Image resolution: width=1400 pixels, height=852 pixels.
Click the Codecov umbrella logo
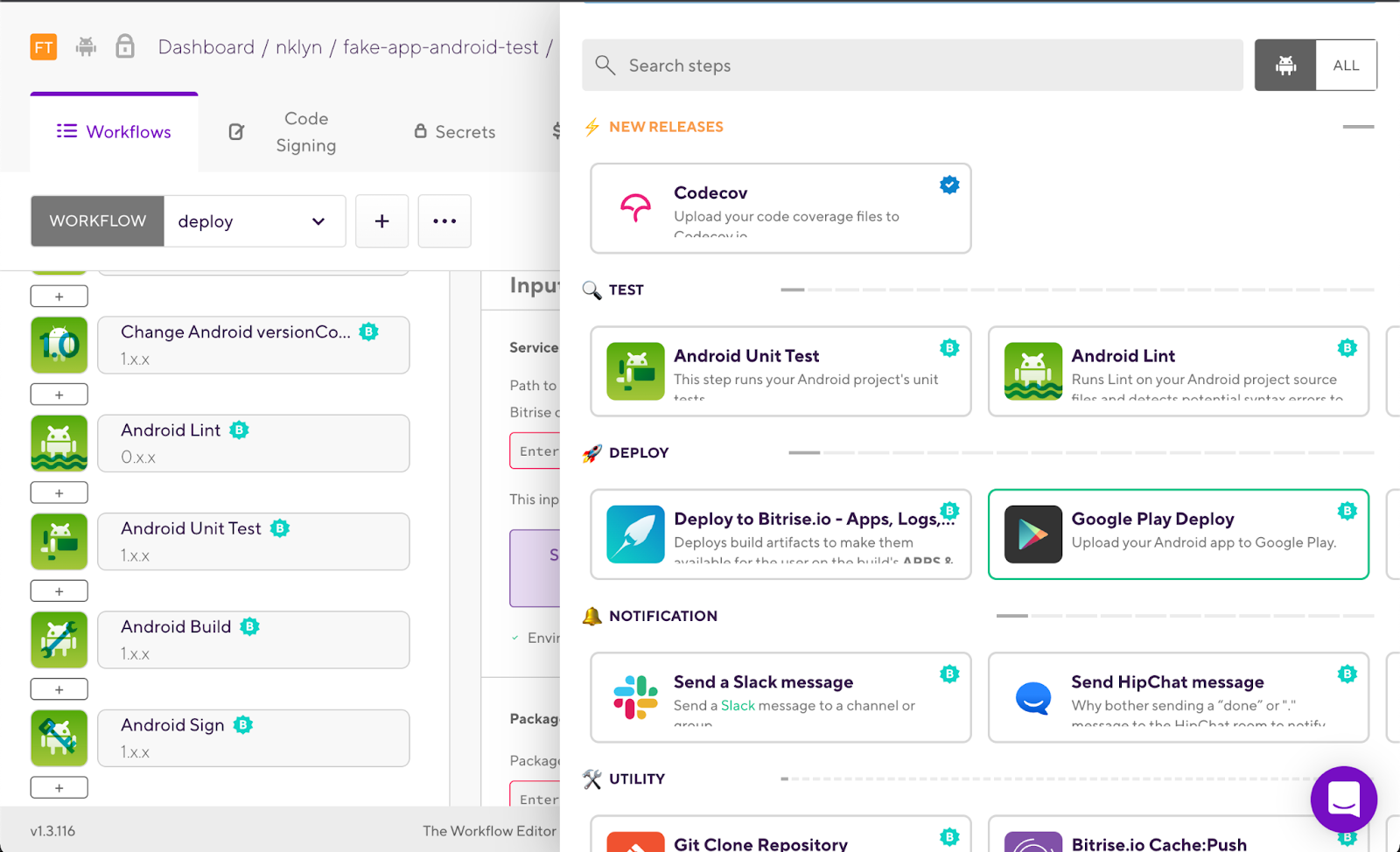pyautogui.click(x=635, y=208)
